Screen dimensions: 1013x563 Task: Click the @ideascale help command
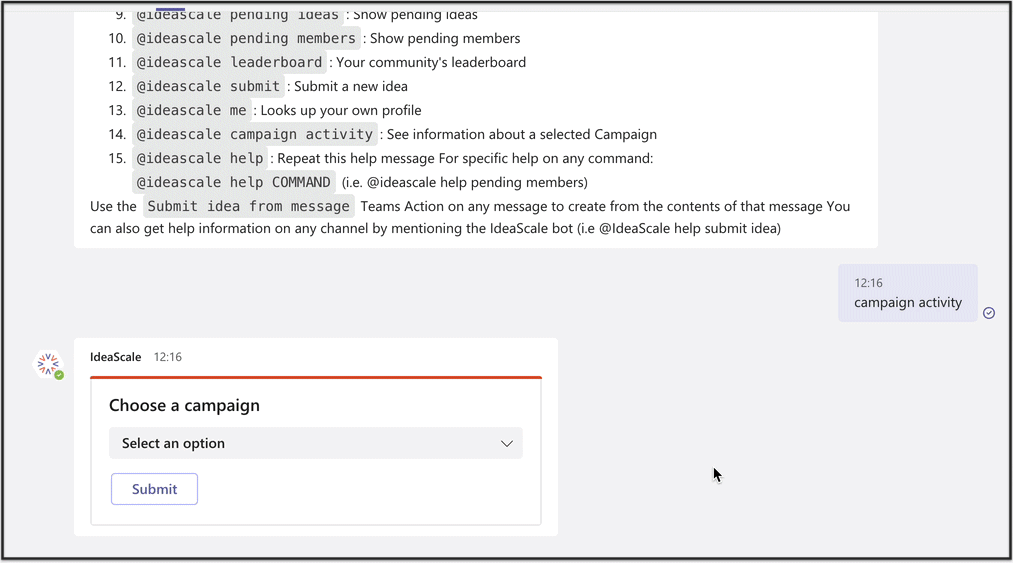tap(200, 158)
